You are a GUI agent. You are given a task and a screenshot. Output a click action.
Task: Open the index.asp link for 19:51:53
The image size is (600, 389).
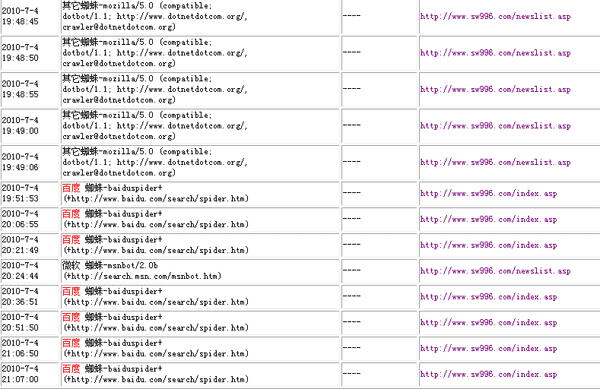[489, 194]
